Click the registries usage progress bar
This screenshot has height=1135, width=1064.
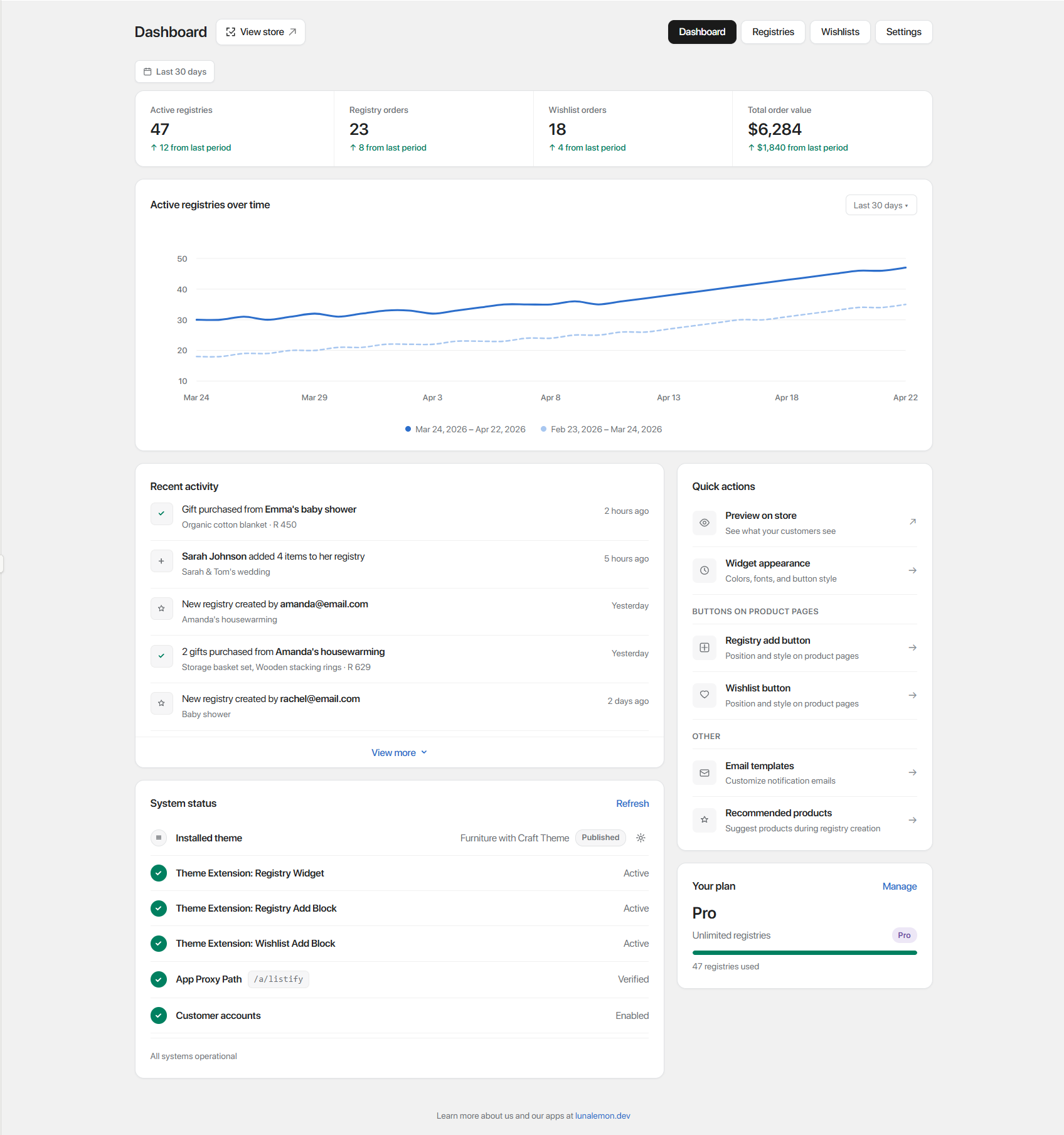(804, 952)
